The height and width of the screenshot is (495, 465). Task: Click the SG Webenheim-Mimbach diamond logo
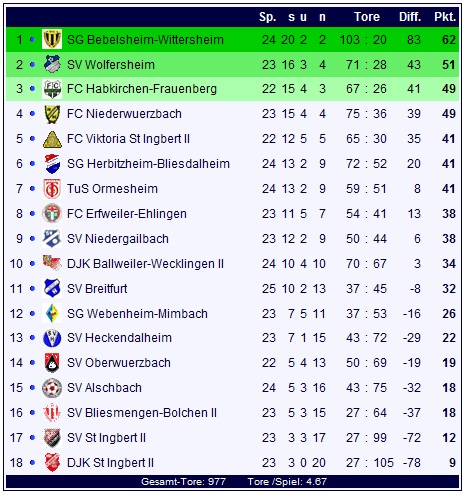click(52, 313)
